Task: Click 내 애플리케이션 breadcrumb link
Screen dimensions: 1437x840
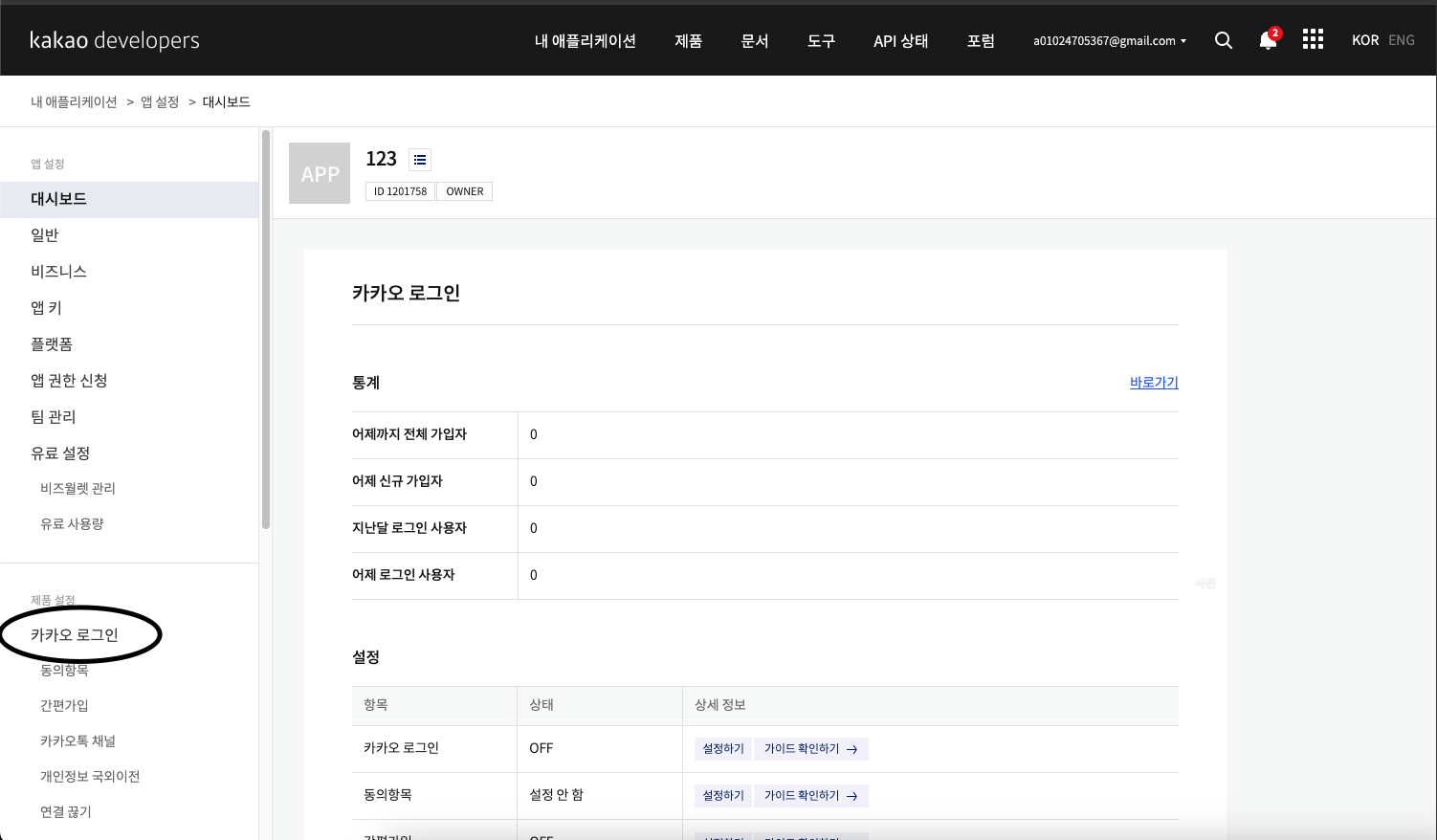Action: (x=74, y=101)
